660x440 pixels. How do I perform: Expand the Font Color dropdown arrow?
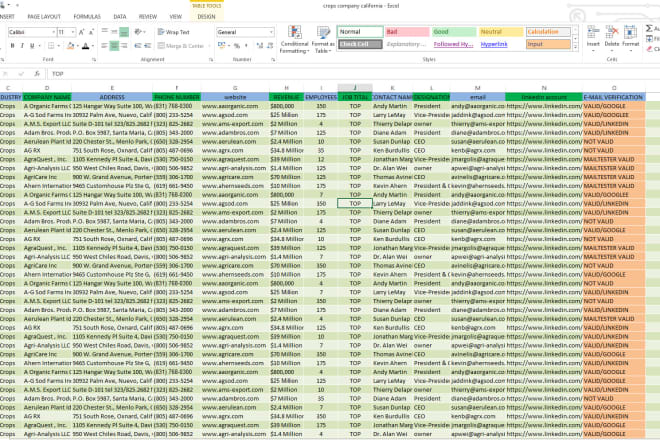pyautogui.click(x=93, y=45)
